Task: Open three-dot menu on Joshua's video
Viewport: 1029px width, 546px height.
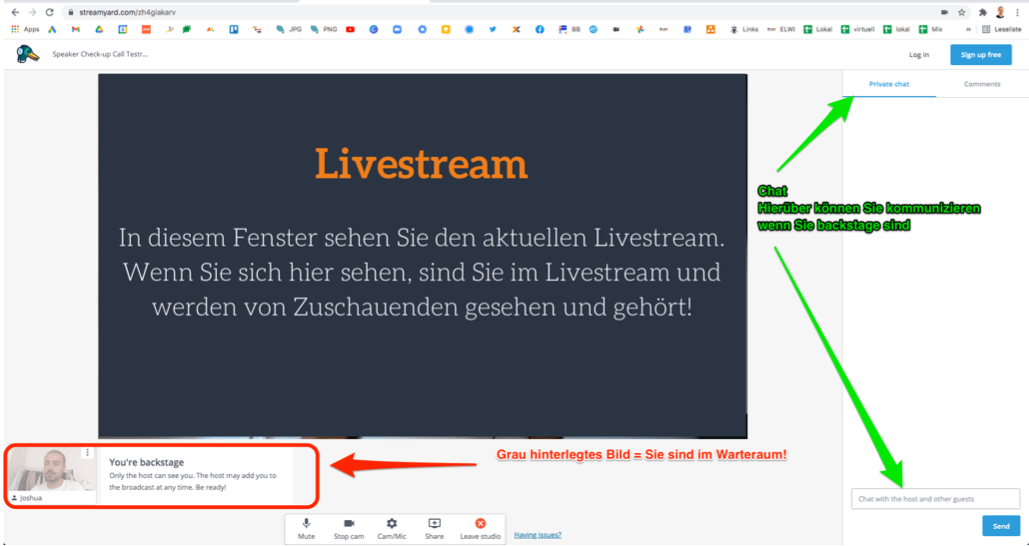Action: point(88,453)
